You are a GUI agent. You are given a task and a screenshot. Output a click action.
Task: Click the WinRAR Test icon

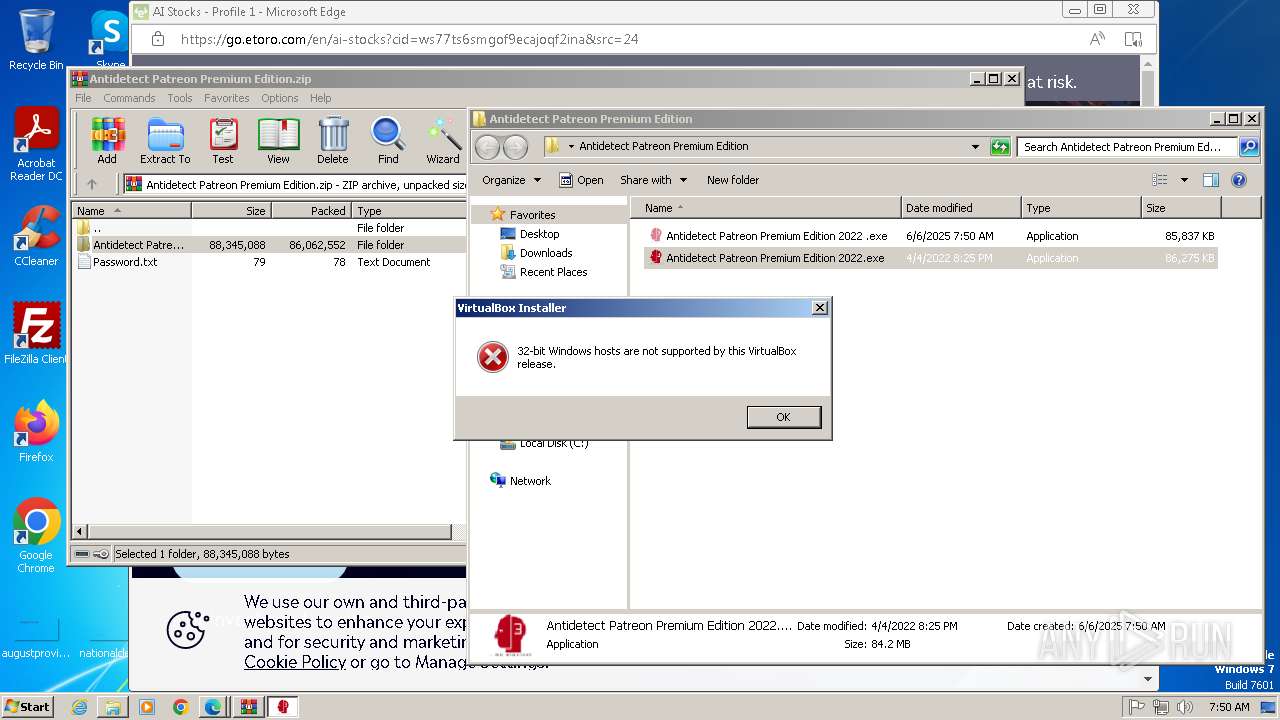tap(223, 140)
